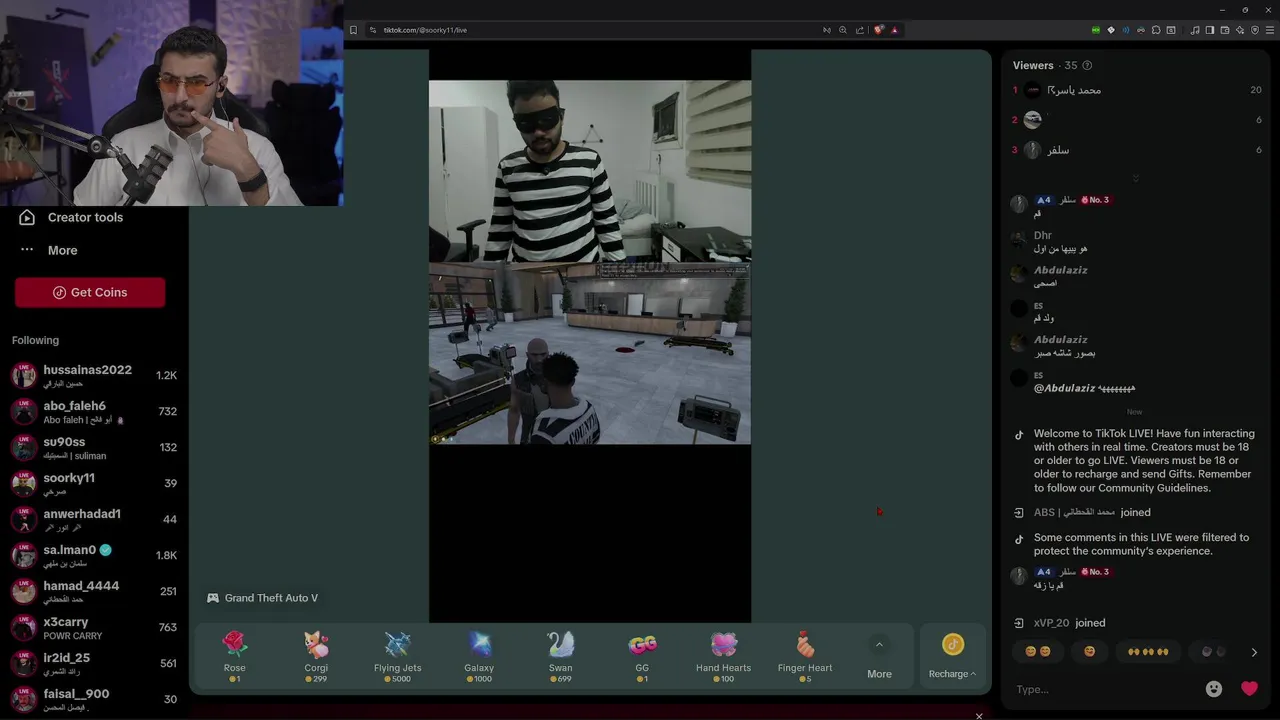Screen dimensions: 1280x720
Task: Open Creator tools in the sidebar
Action: pos(85,217)
